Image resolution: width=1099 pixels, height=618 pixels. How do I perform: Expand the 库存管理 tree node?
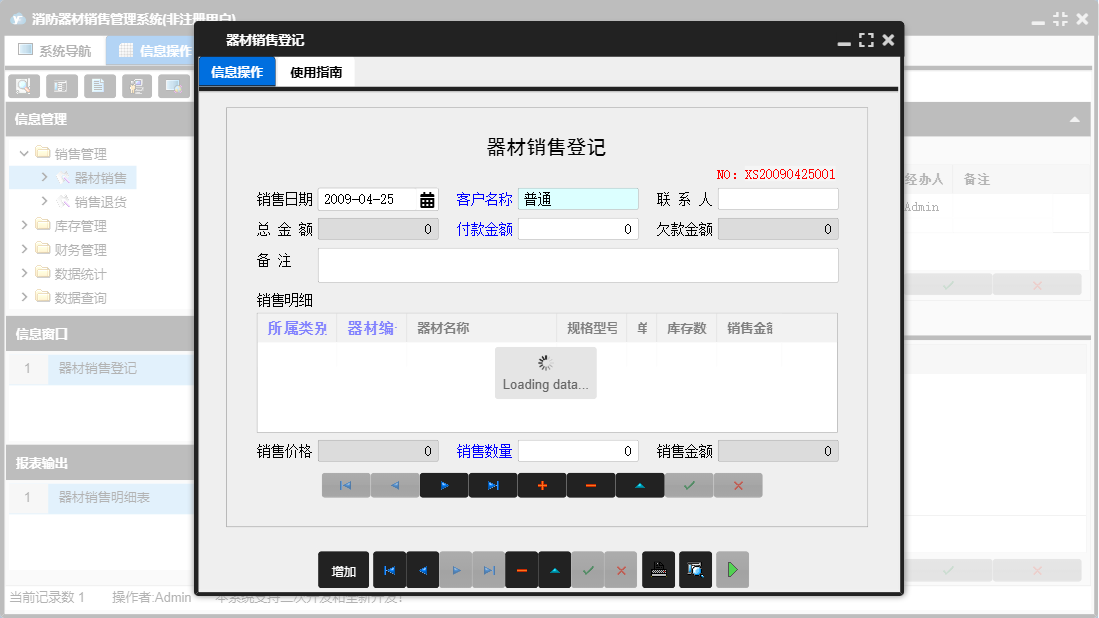pos(27,224)
